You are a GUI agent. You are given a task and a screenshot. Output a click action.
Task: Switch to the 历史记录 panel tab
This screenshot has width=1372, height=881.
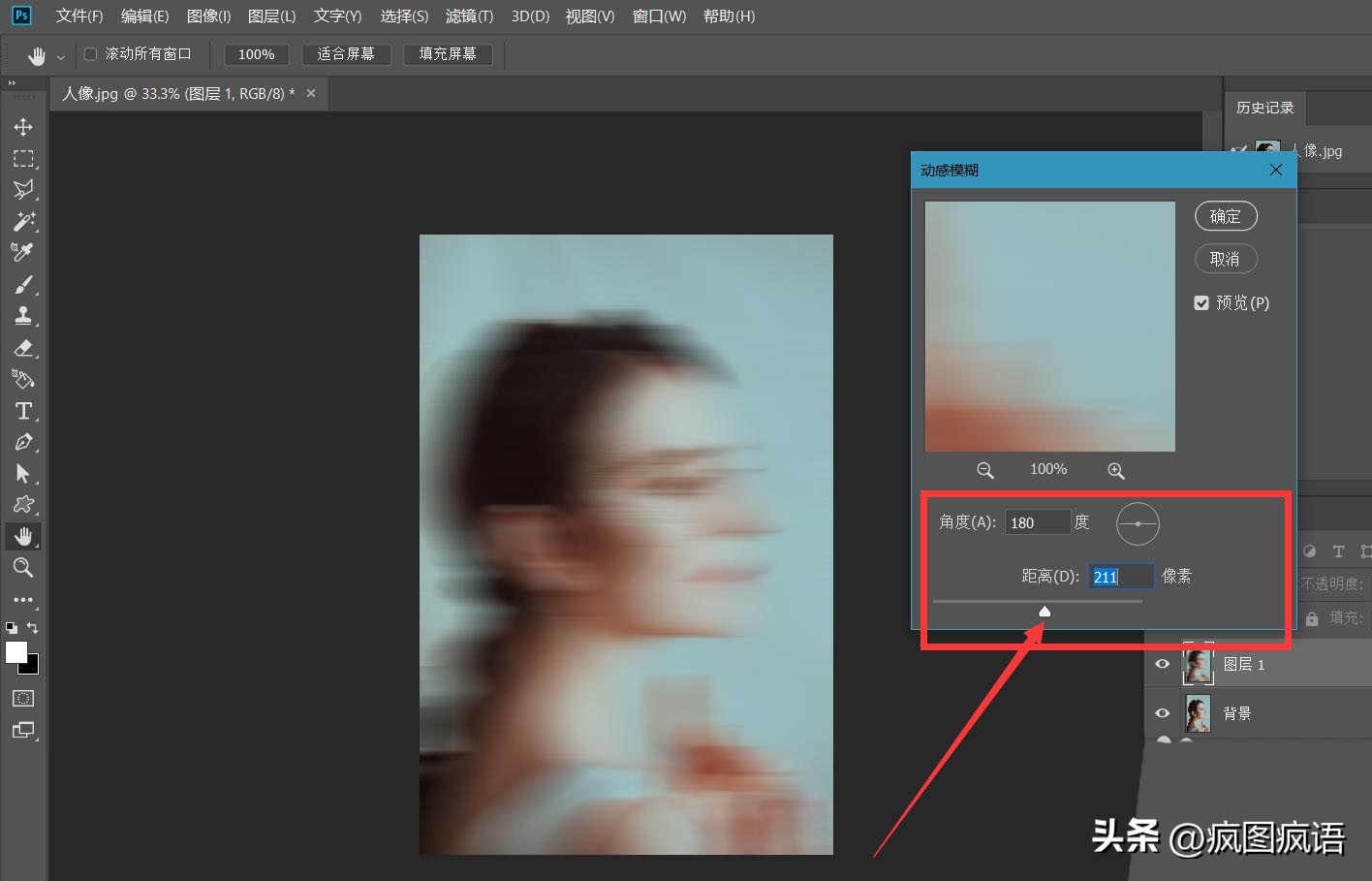coord(1264,107)
